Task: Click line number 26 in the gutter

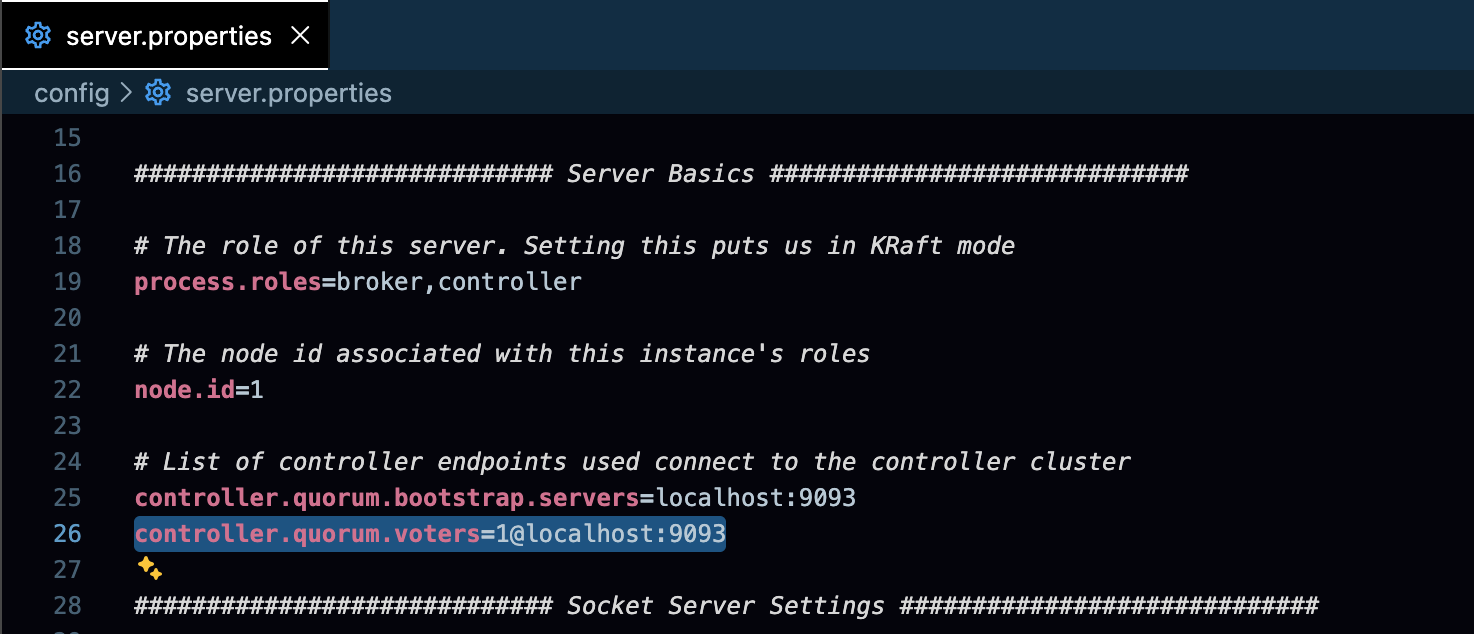Action: pos(67,534)
